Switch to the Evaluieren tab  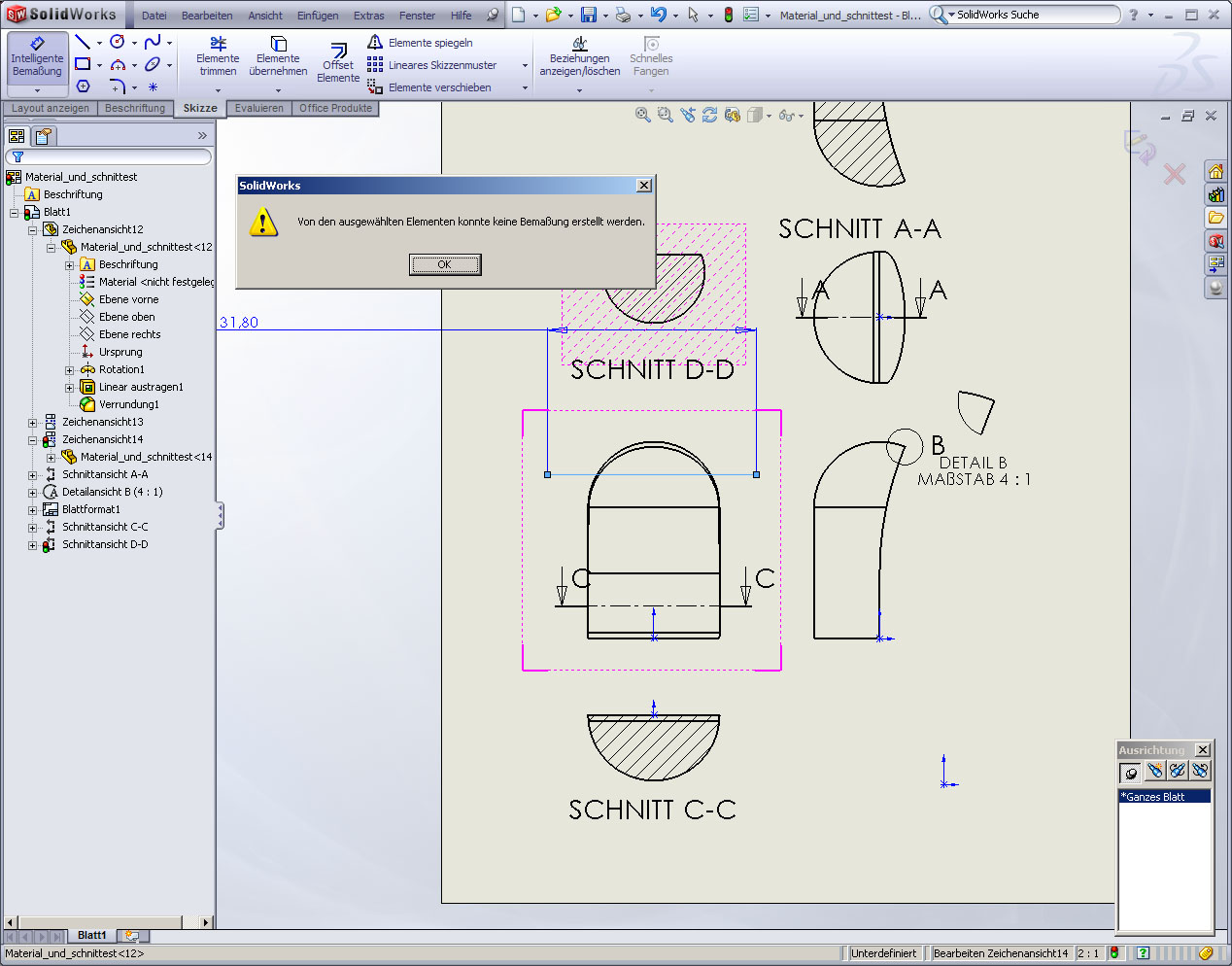[x=258, y=108]
